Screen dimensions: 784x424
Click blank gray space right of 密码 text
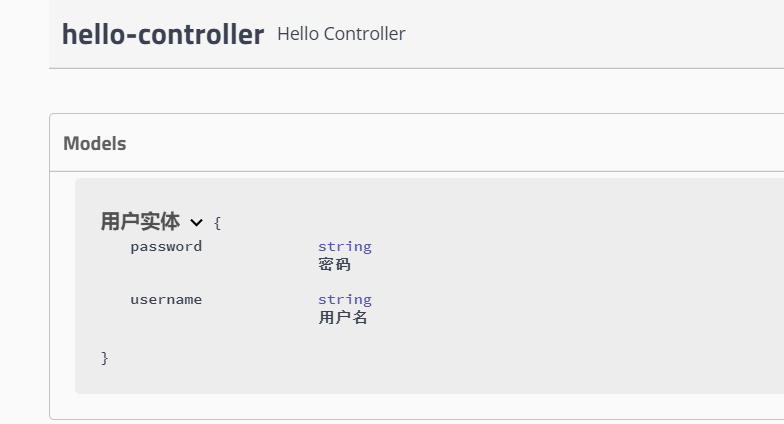click(x=550, y=265)
